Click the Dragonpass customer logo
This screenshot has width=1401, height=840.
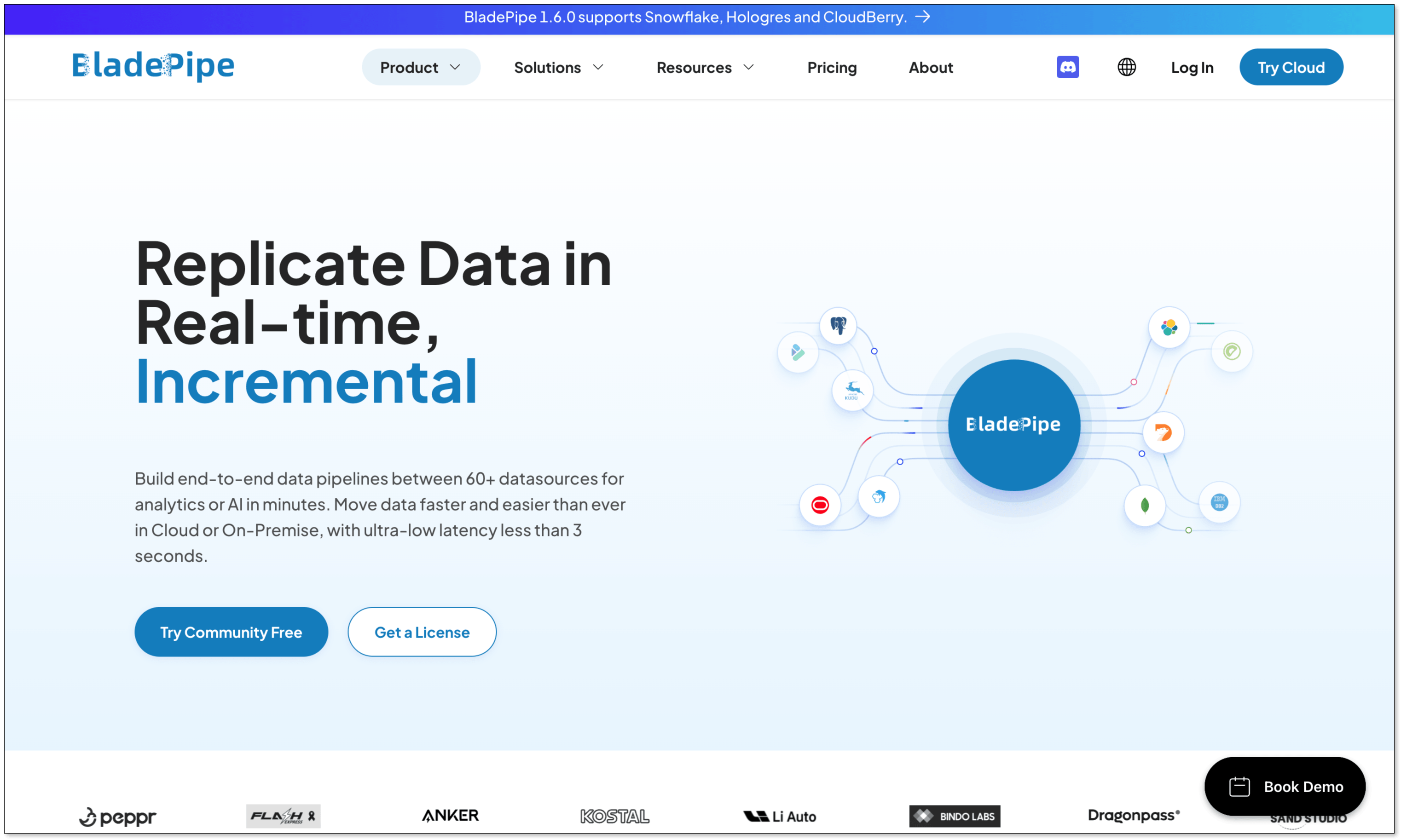1134,815
